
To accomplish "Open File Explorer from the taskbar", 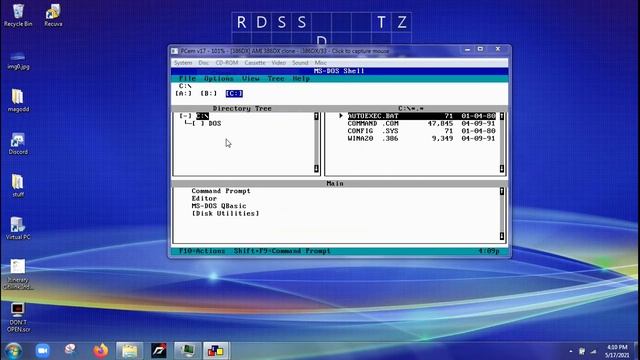I will pyautogui.click(x=130, y=351).
